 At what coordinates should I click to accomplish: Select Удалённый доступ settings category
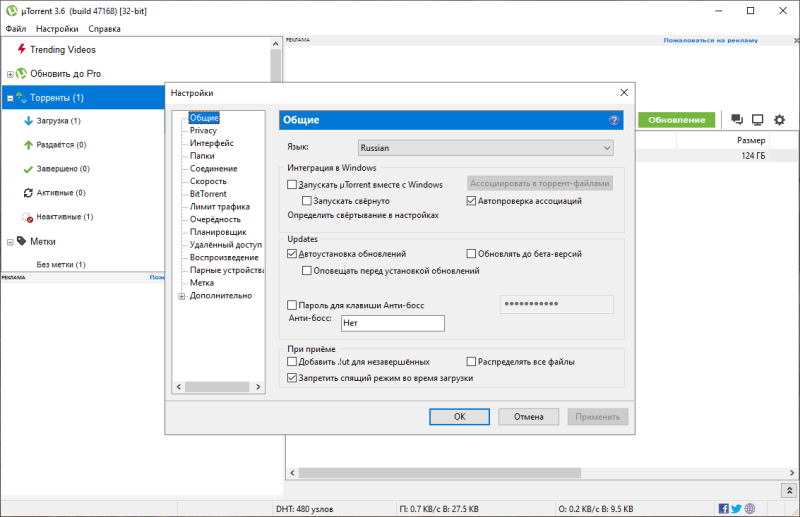coord(226,244)
